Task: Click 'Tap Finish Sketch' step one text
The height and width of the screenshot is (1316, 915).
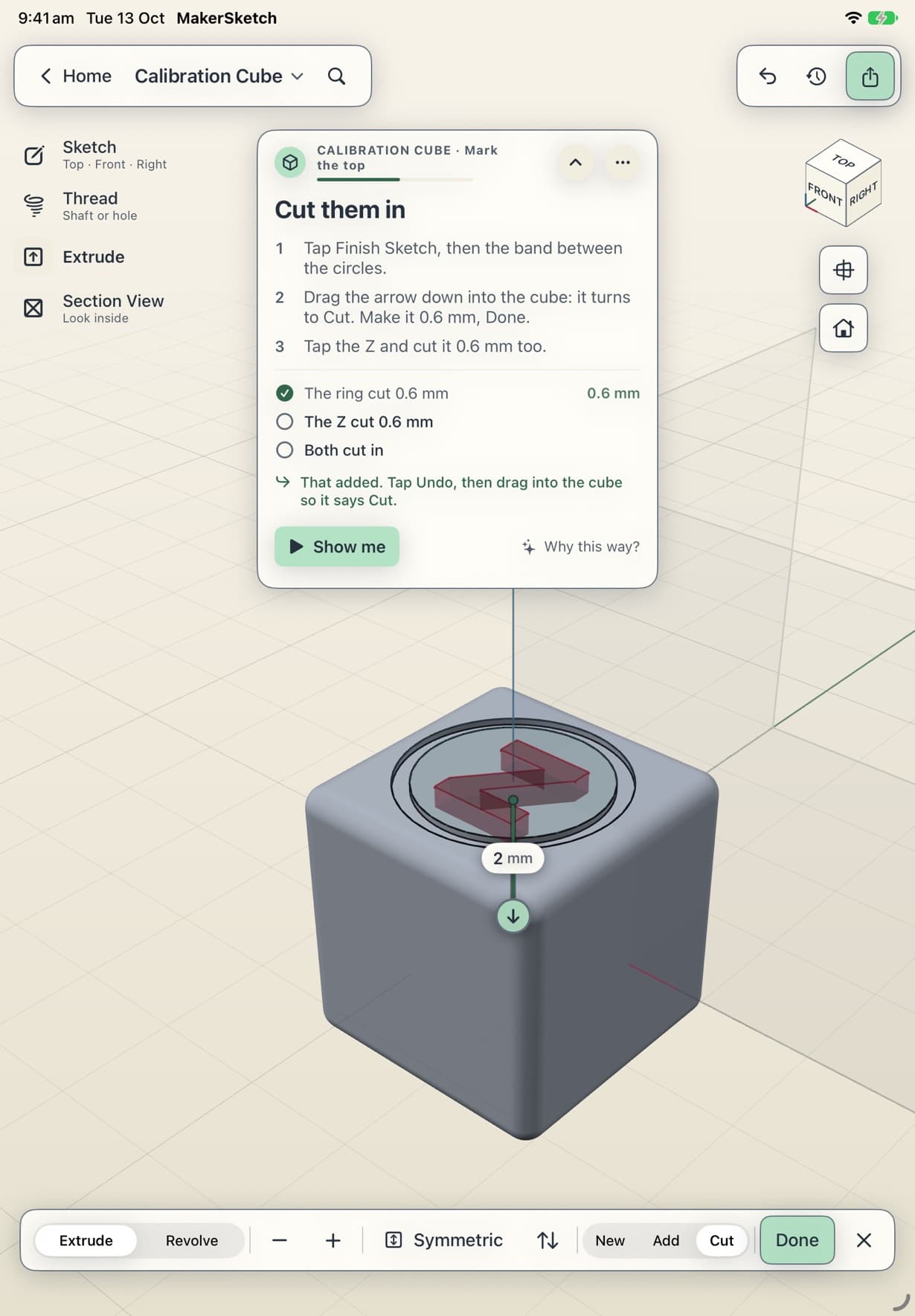Action: [463, 258]
